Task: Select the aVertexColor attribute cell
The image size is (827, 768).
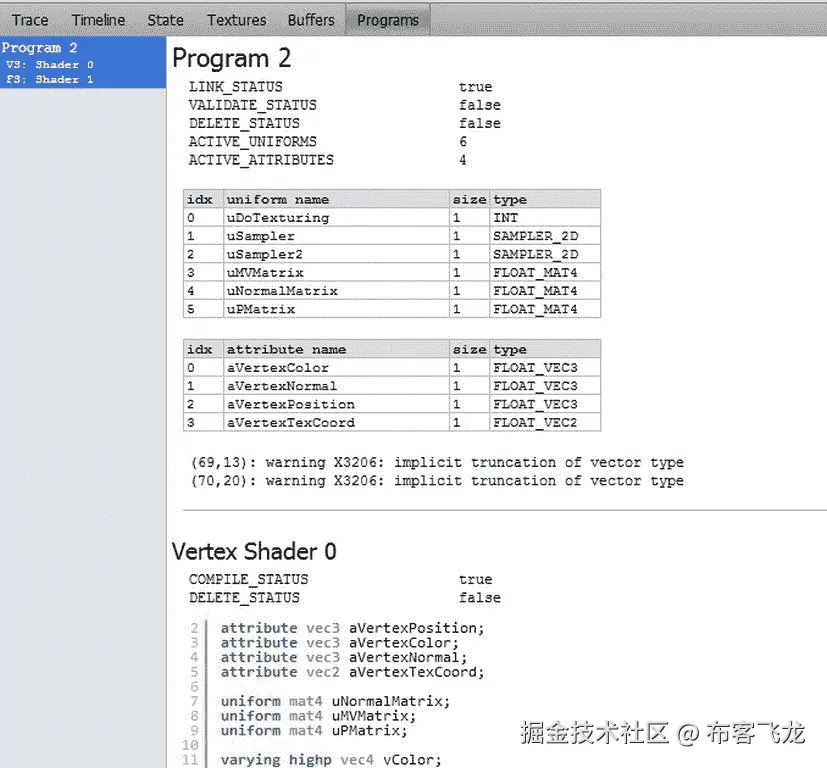Action: (x=336, y=368)
